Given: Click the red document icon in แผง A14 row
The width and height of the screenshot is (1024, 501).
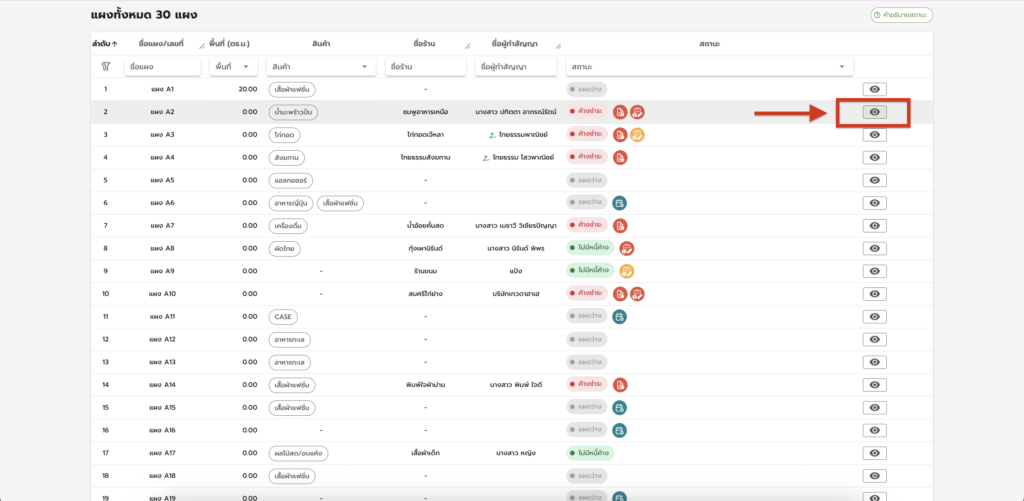Looking at the screenshot, I should [620, 385].
